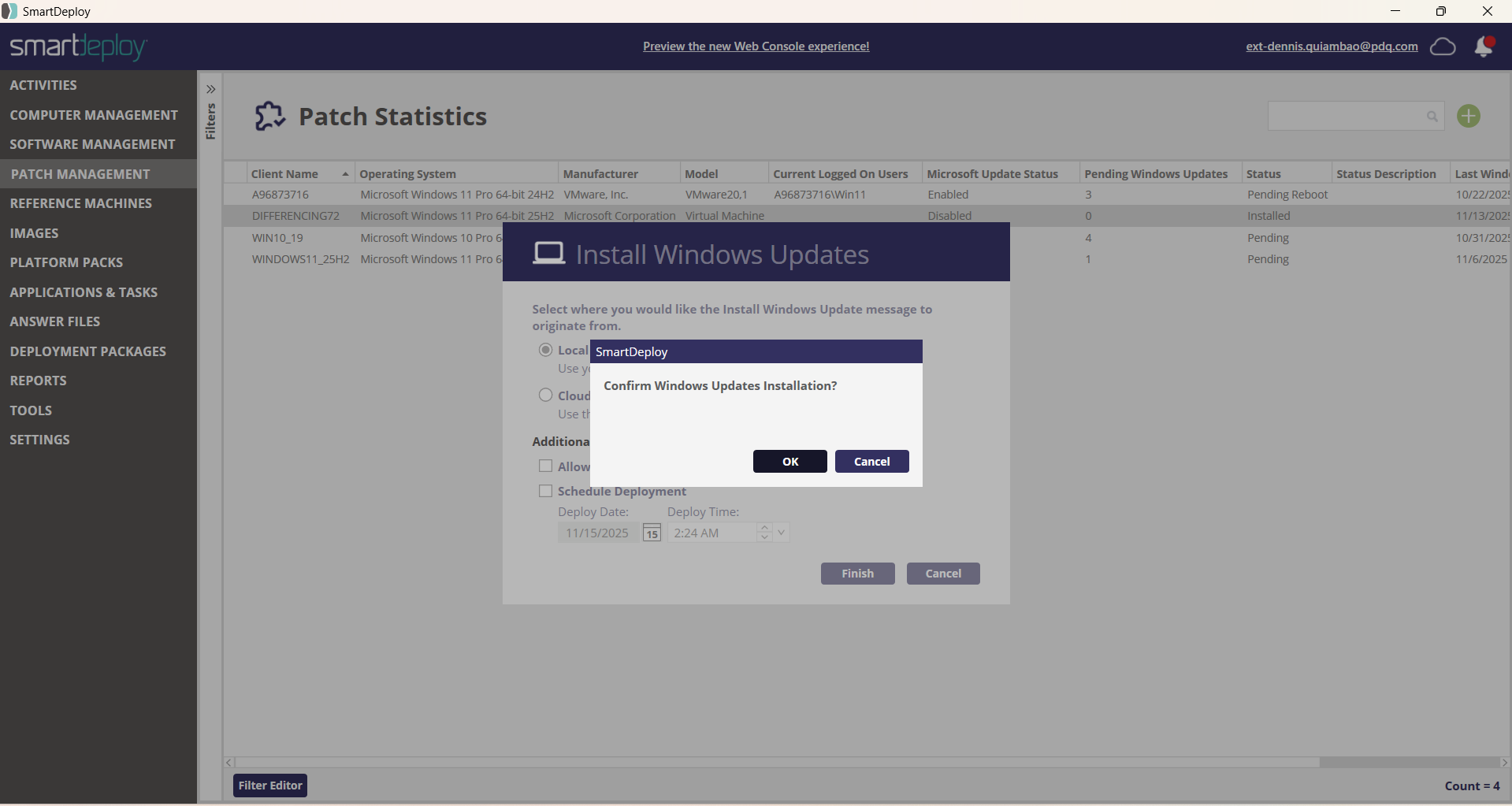Open the Web Console preview link
This screenshot has width=1512, height=806.
click(x=756, y=46)
